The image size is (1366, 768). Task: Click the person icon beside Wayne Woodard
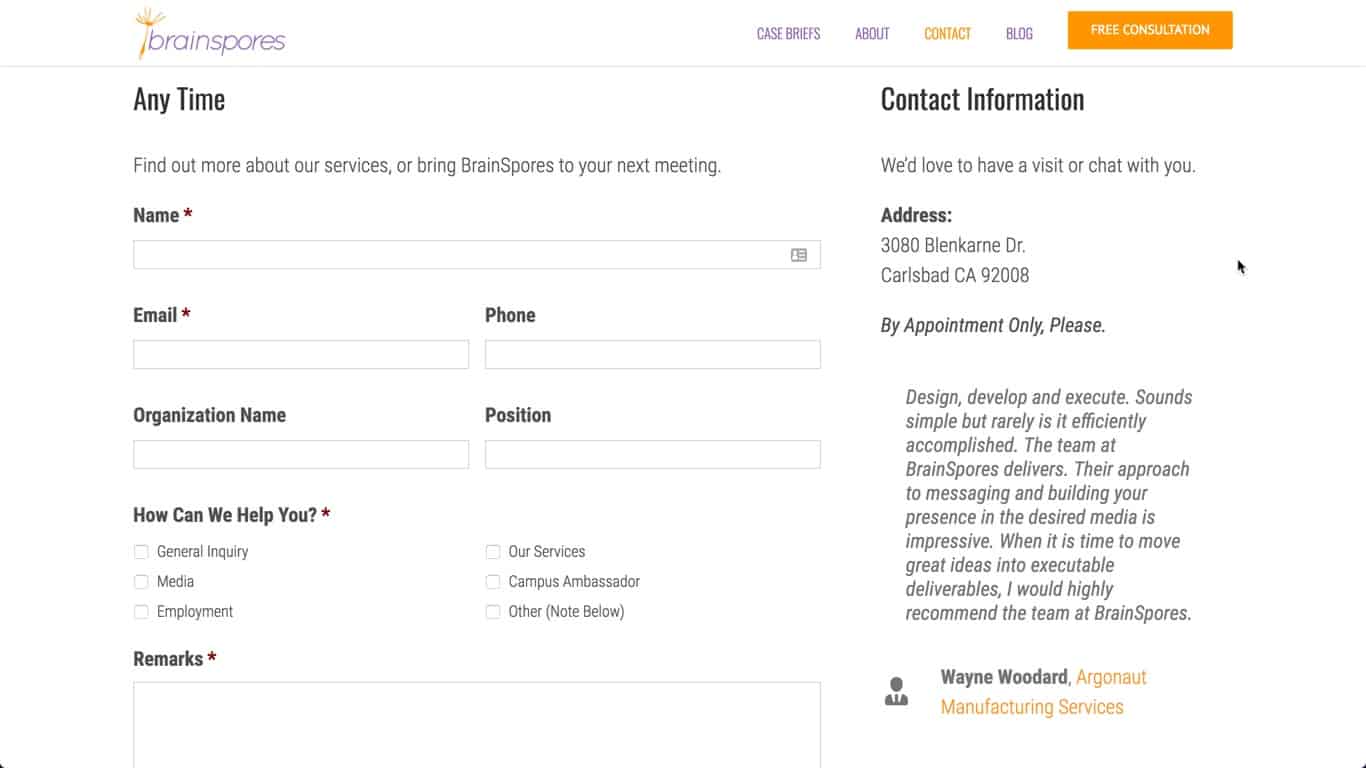[896, 691]
